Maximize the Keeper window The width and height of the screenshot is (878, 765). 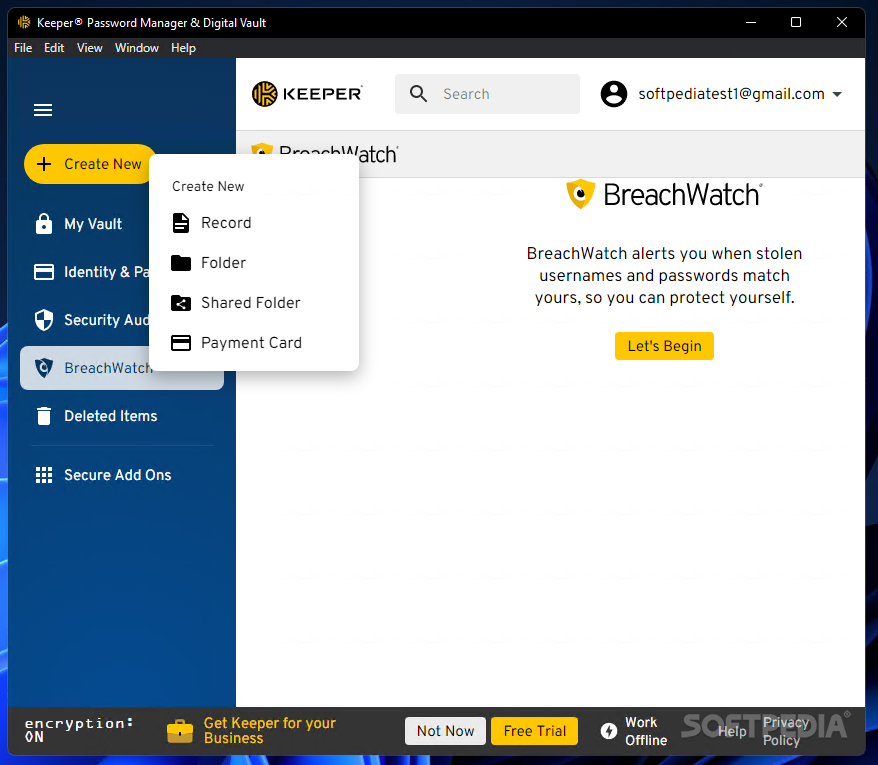(x=796, y=22)
